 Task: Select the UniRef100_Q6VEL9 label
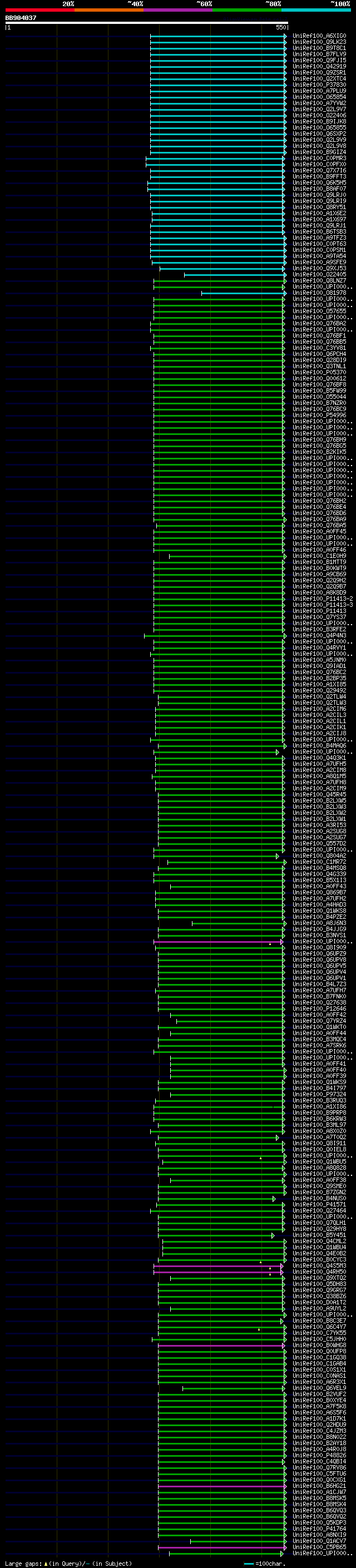319,1388
